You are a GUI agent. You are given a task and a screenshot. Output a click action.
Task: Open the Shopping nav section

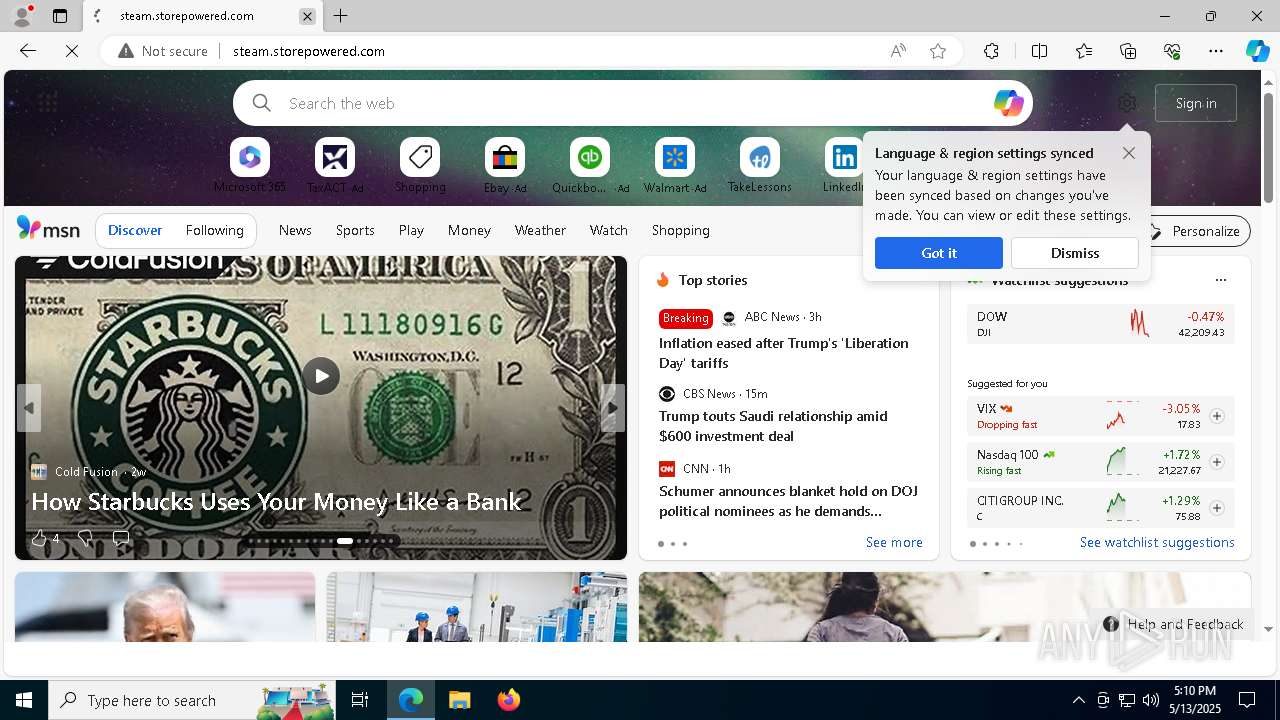(x=681, y=230)
